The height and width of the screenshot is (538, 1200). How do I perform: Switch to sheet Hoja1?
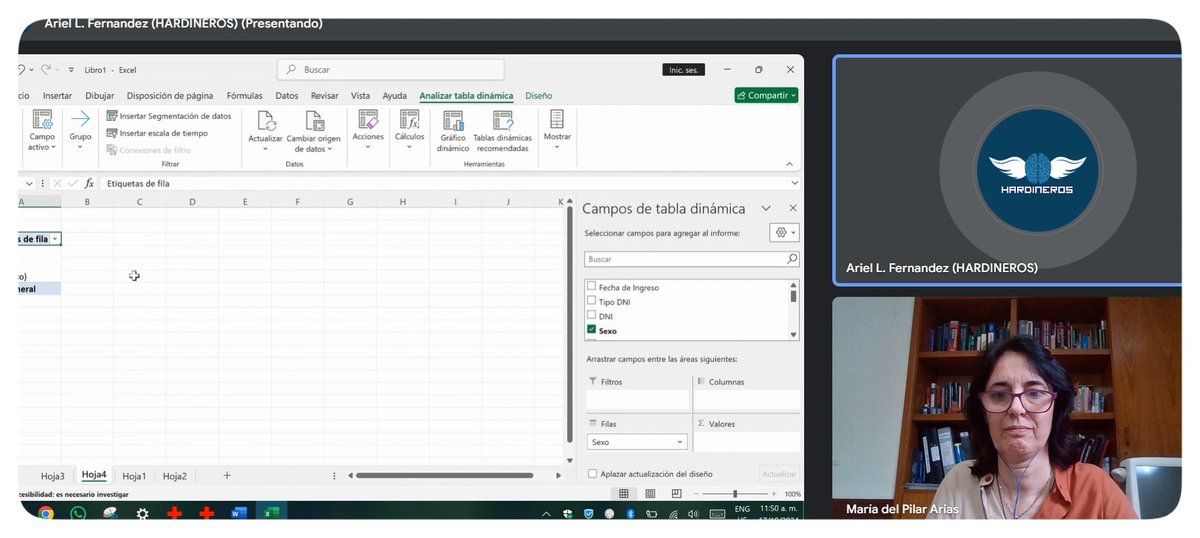(134, 476)
